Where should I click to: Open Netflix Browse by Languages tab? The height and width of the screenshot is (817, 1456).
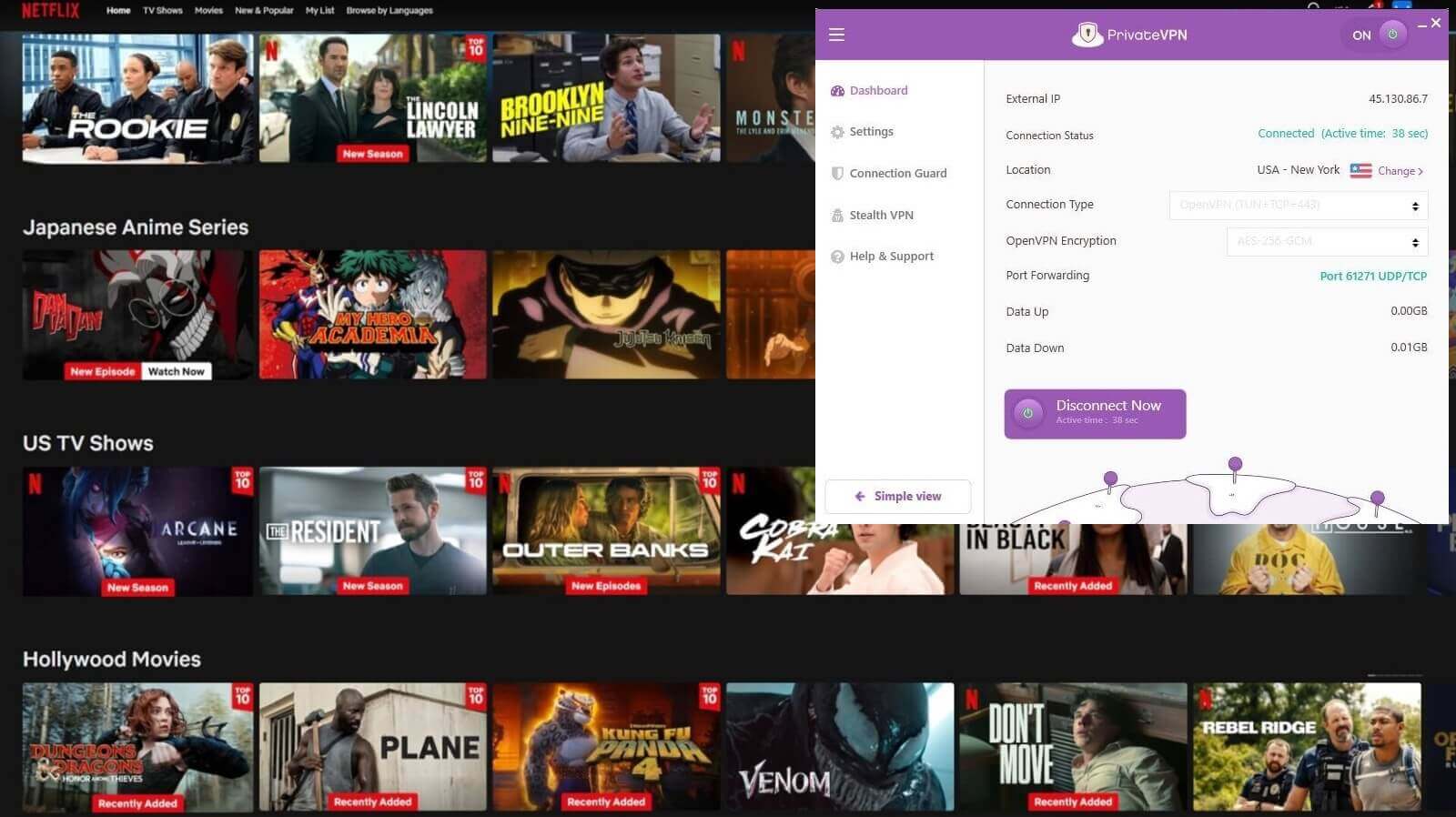[389, 11]
